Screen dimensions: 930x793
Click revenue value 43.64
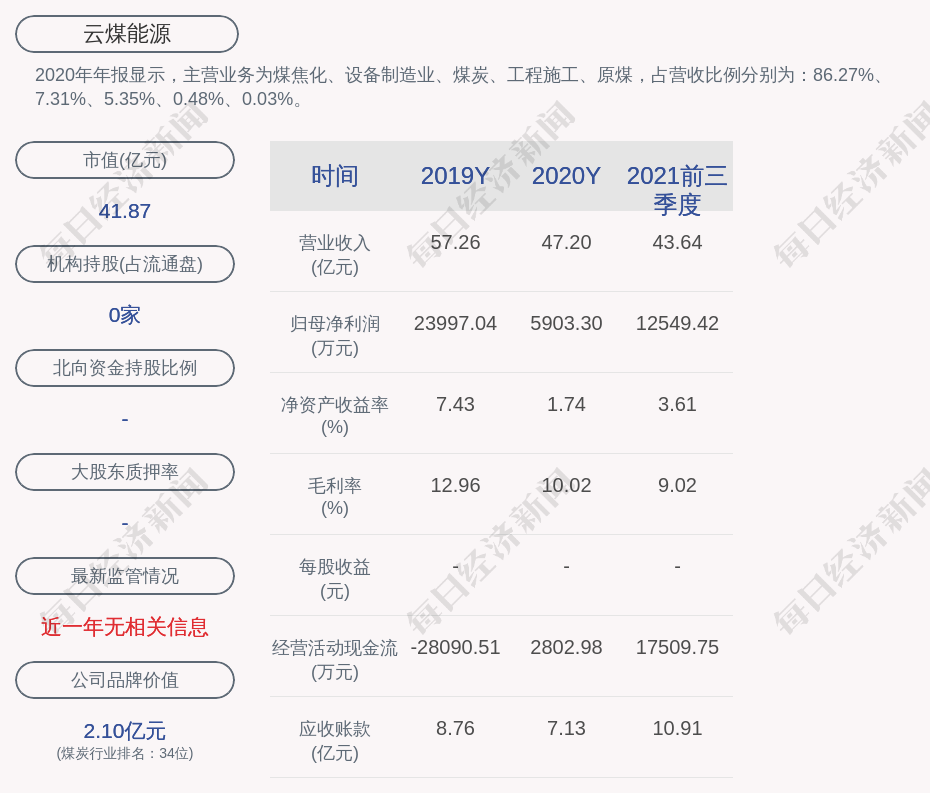[x=677, y=242]
